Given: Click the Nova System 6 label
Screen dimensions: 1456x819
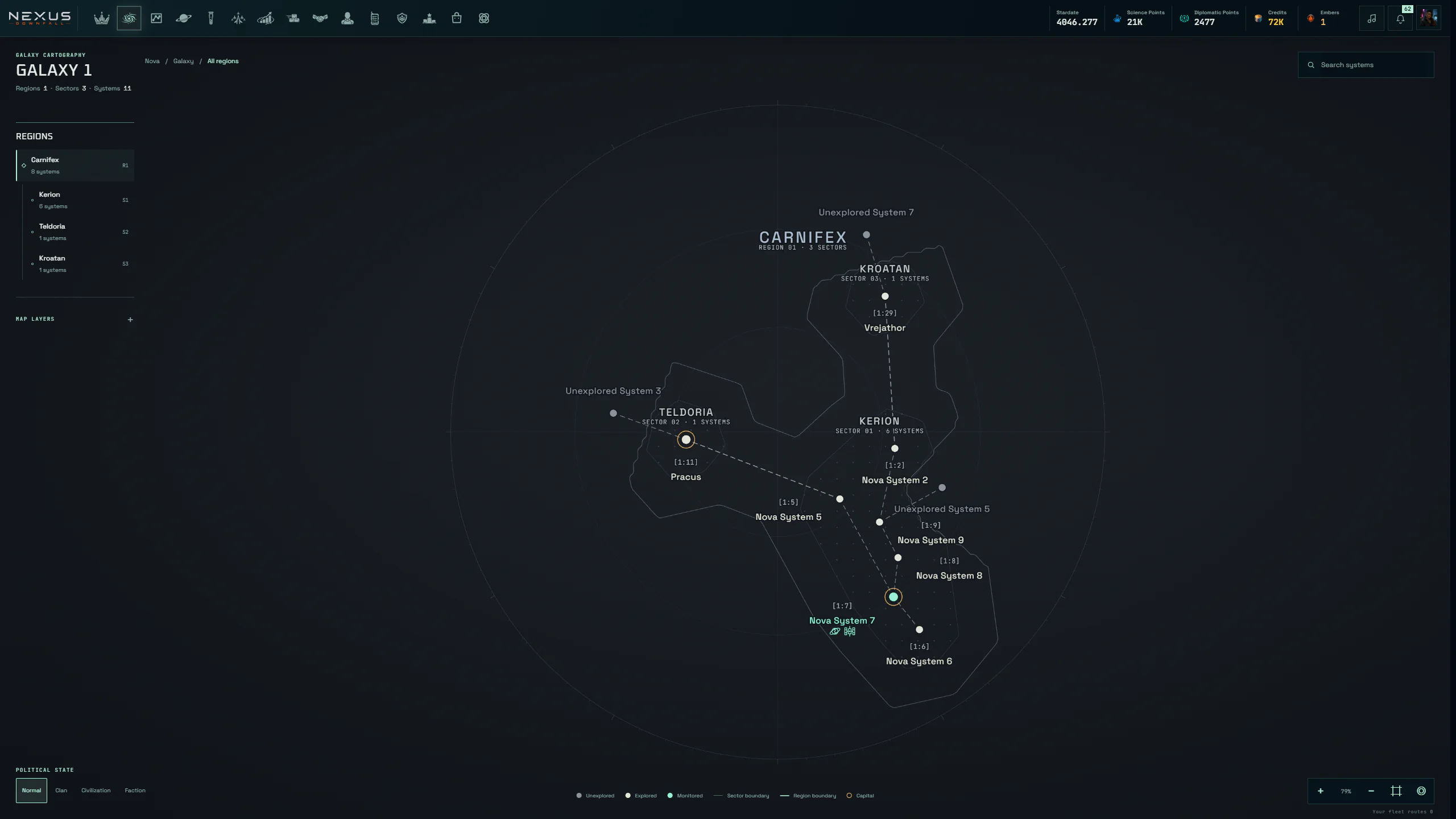Looking at the screenshot, I should coord(919,661).
